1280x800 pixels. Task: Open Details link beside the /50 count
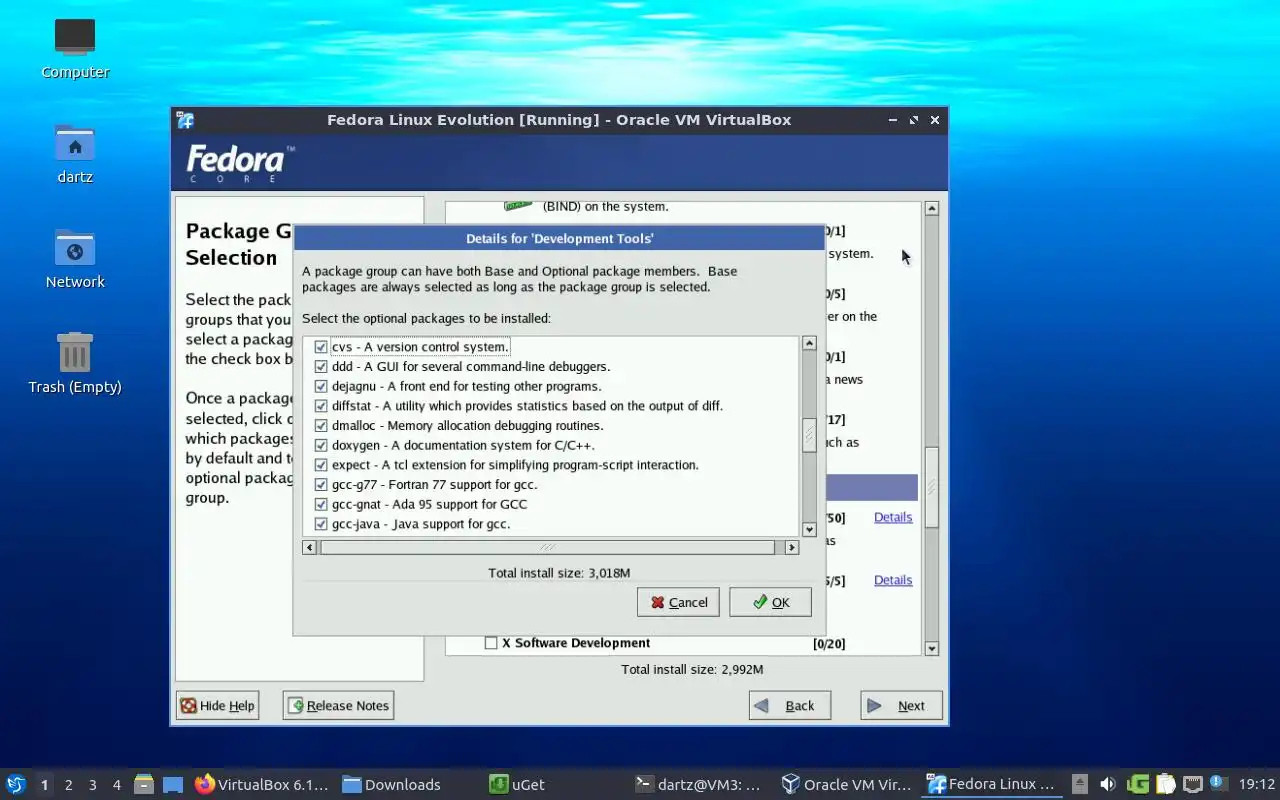pyautogui.click(x=893, y=517)
